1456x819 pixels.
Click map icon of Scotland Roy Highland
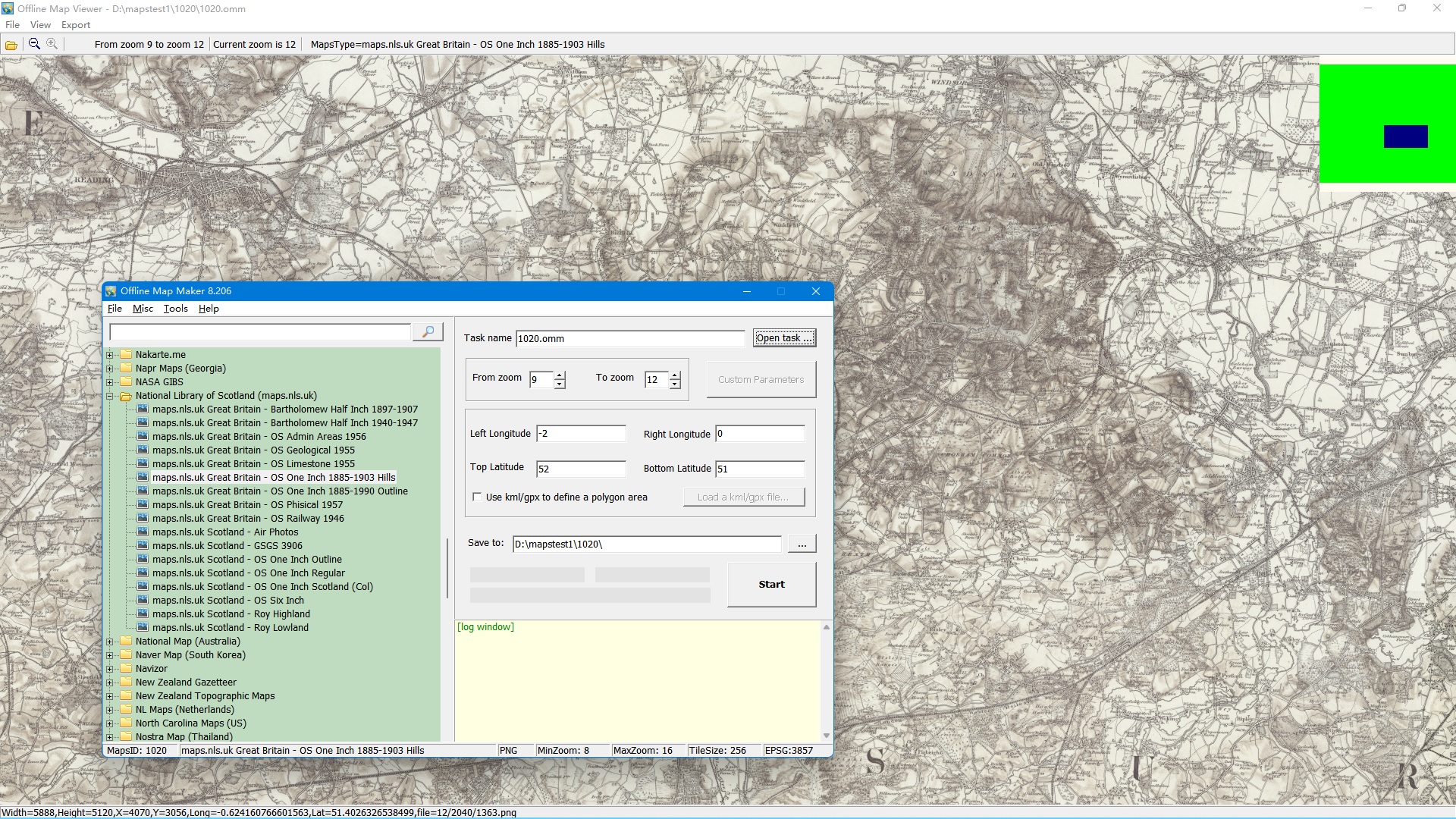click(x=143, y=613)
